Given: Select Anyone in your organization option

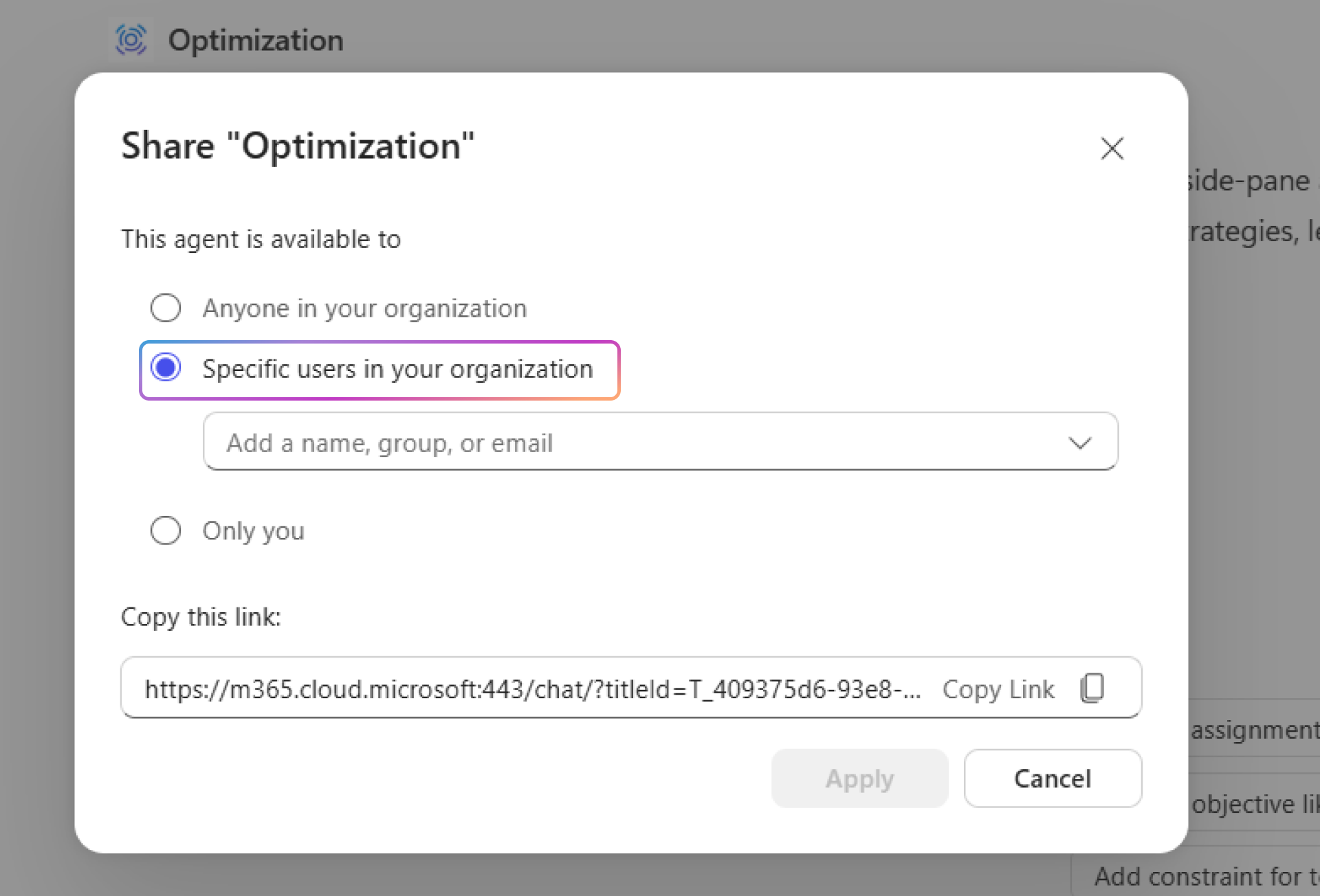Looking at the screenshot, I should 166,308.
